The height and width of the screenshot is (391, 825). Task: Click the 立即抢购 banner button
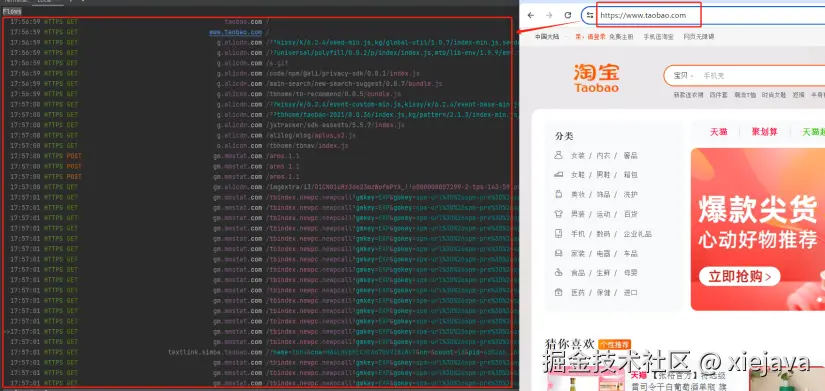(739, 276)
